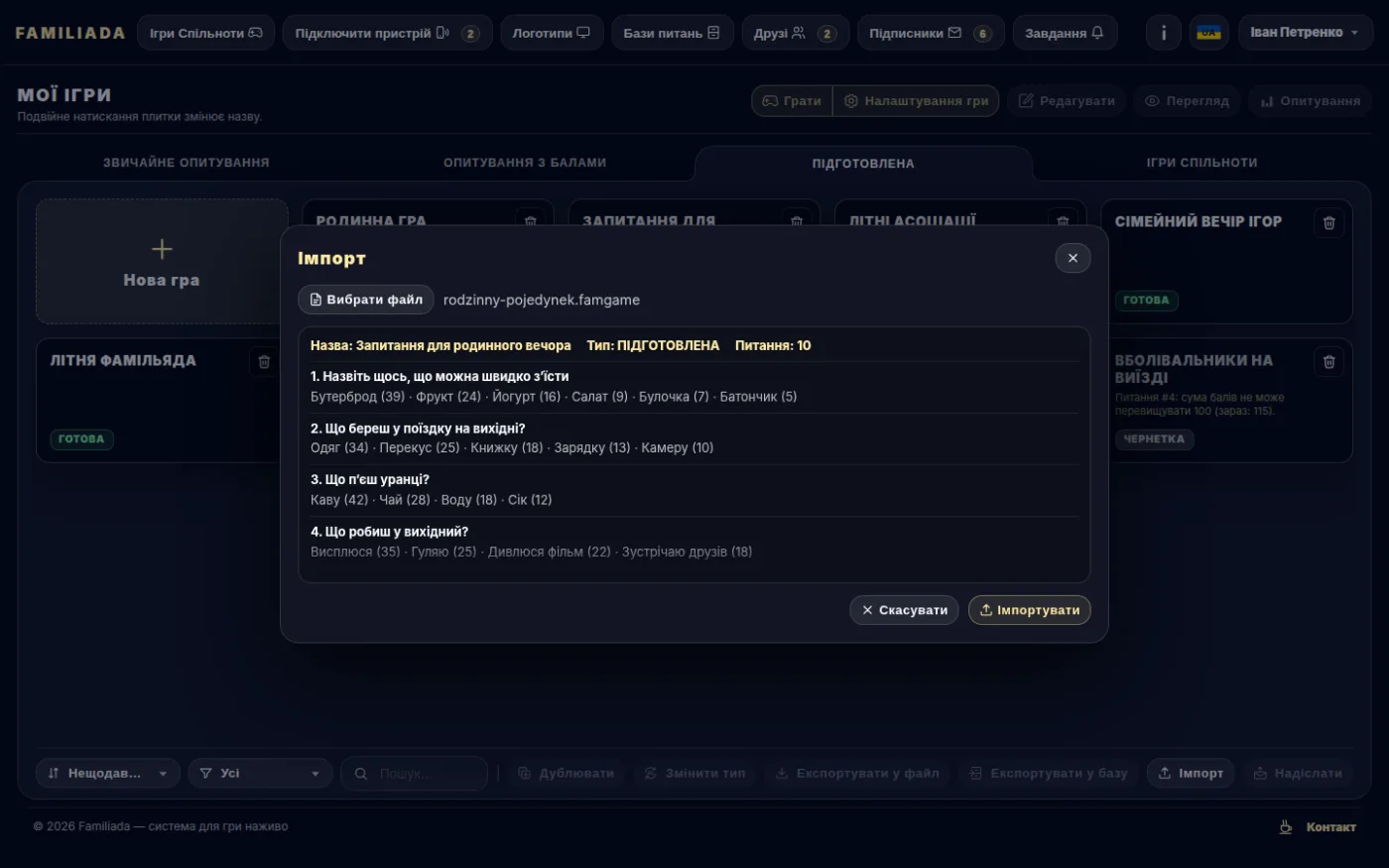Focus the Пошук search field
This screenshot has height=868, width=1389.
[414, 774]
